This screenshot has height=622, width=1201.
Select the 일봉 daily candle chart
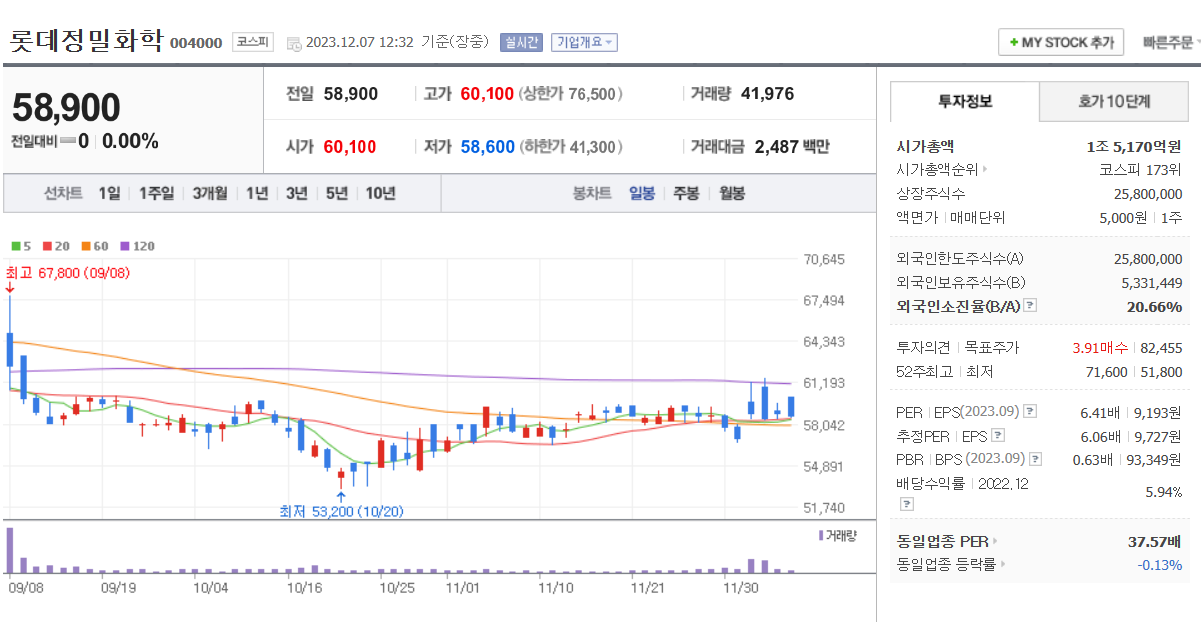pyautogui.click(x=642, y=194)
